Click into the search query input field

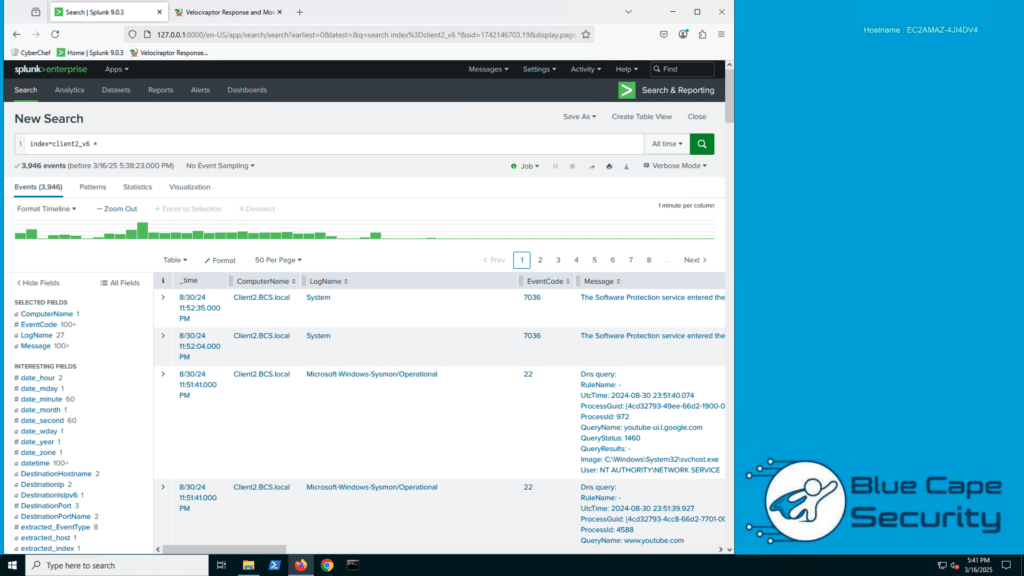pyautogui.click(x=330, y=144)
